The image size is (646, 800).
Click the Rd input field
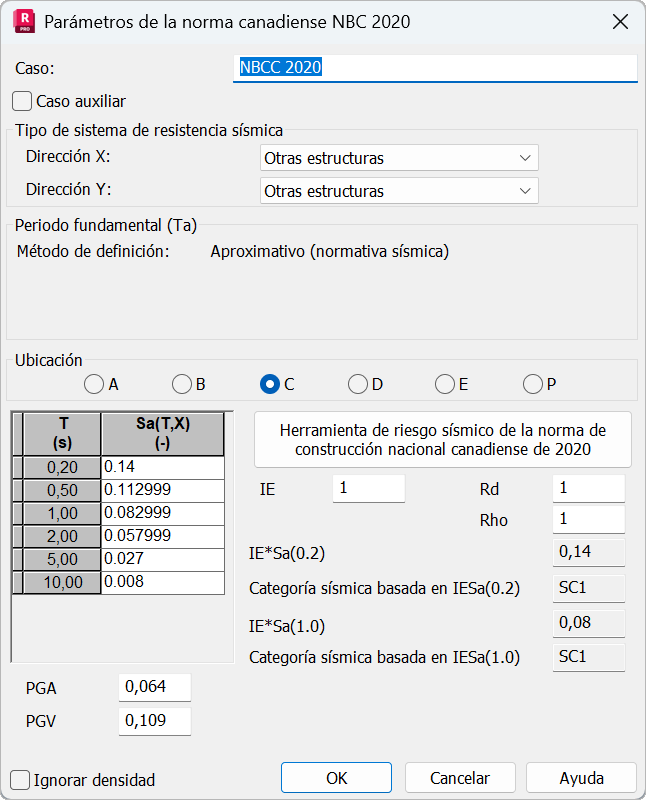coord(588,488)
